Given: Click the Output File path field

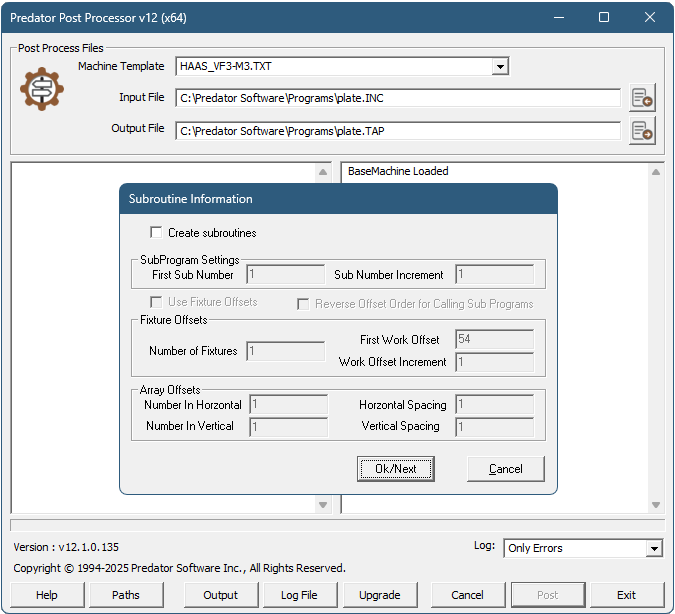Looking at the screenshot, I should pyautogui.click(x=398, y=131).
